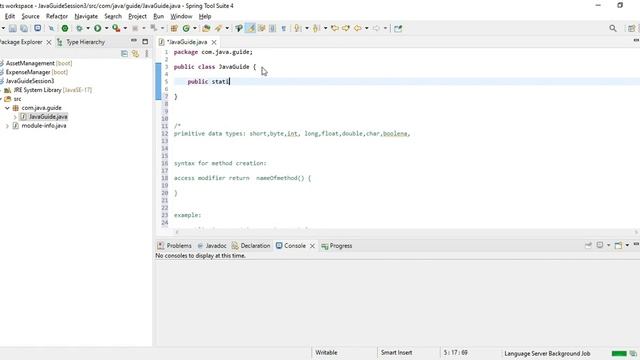Close the JavaGuide.java editor tab
The height and width of the screenshot is (360, 640).
pos(214,42)
